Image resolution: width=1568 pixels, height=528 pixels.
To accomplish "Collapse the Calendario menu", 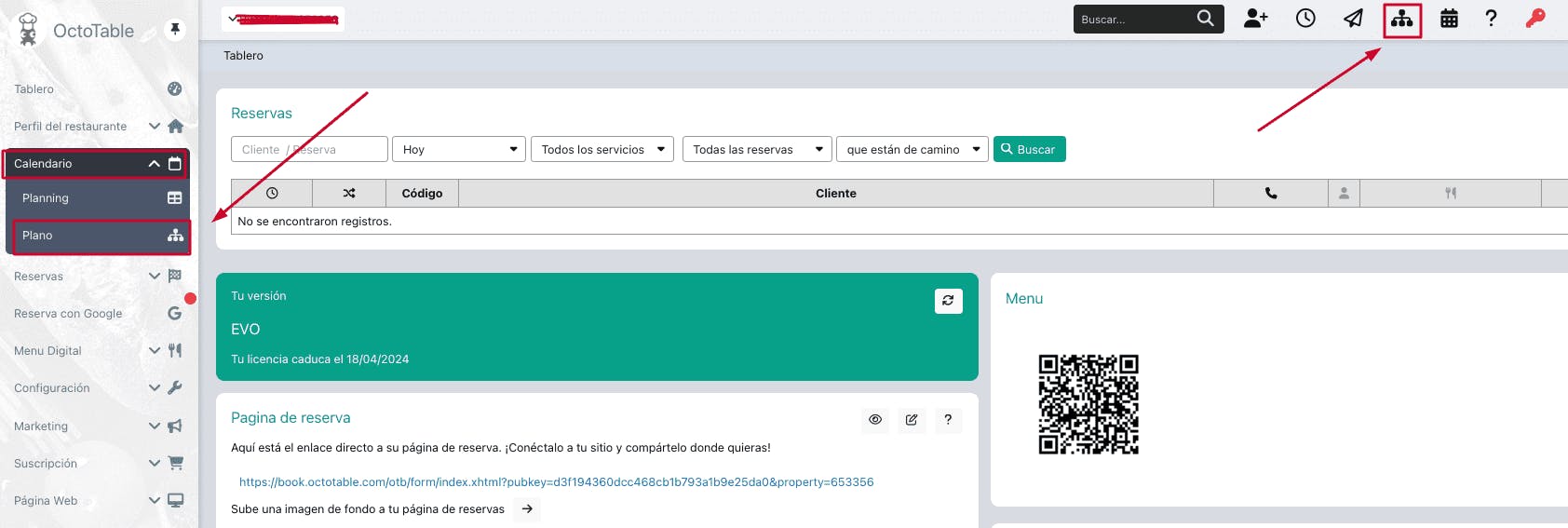I will click(155, 163).
